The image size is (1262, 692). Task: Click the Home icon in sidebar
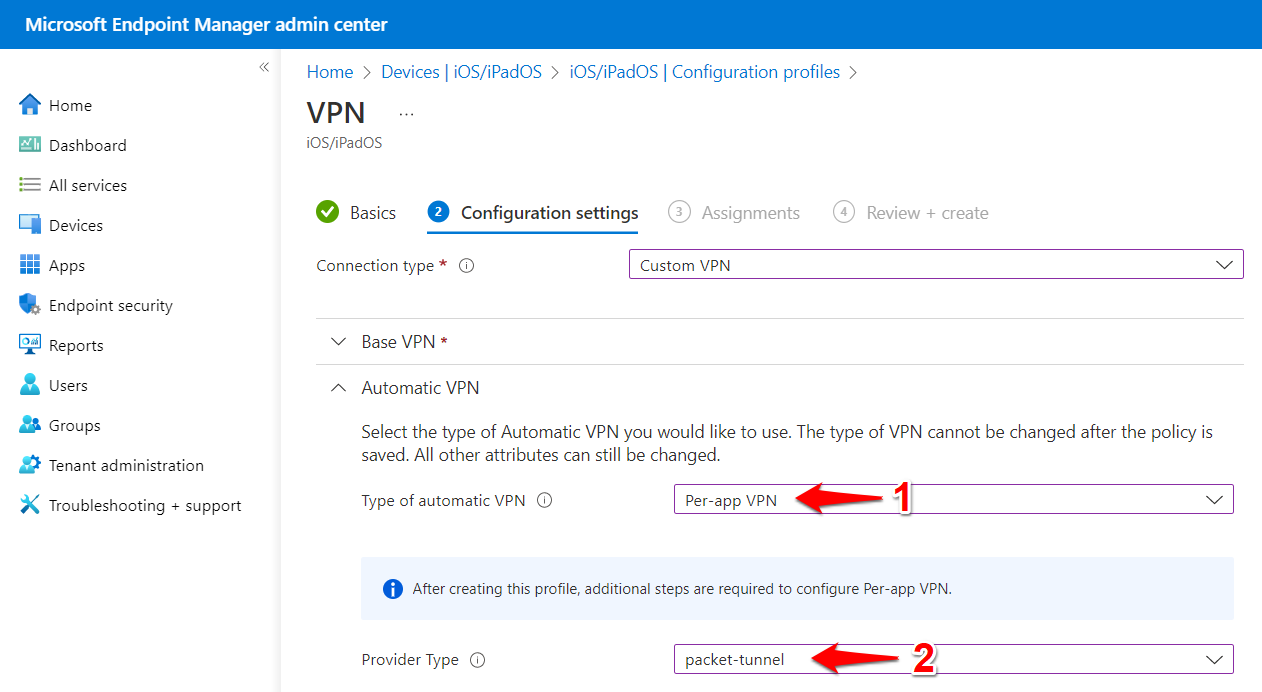coord(30,105)
